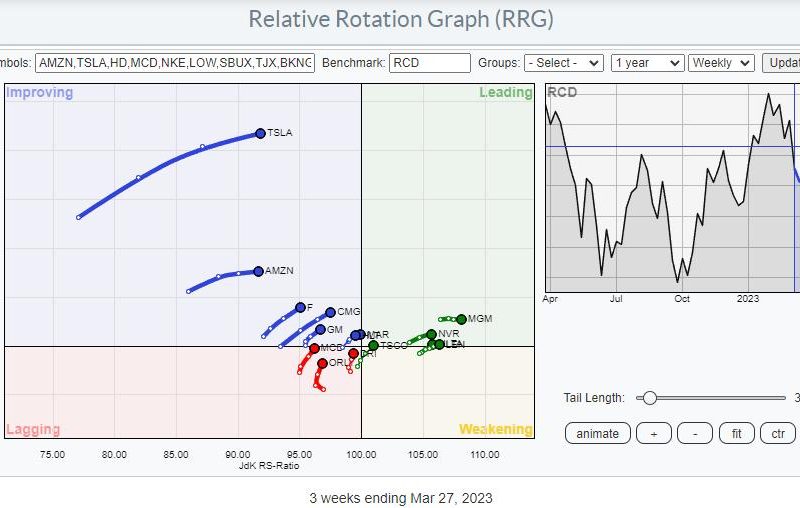Click the Symbols input field

tap(175, 63)
